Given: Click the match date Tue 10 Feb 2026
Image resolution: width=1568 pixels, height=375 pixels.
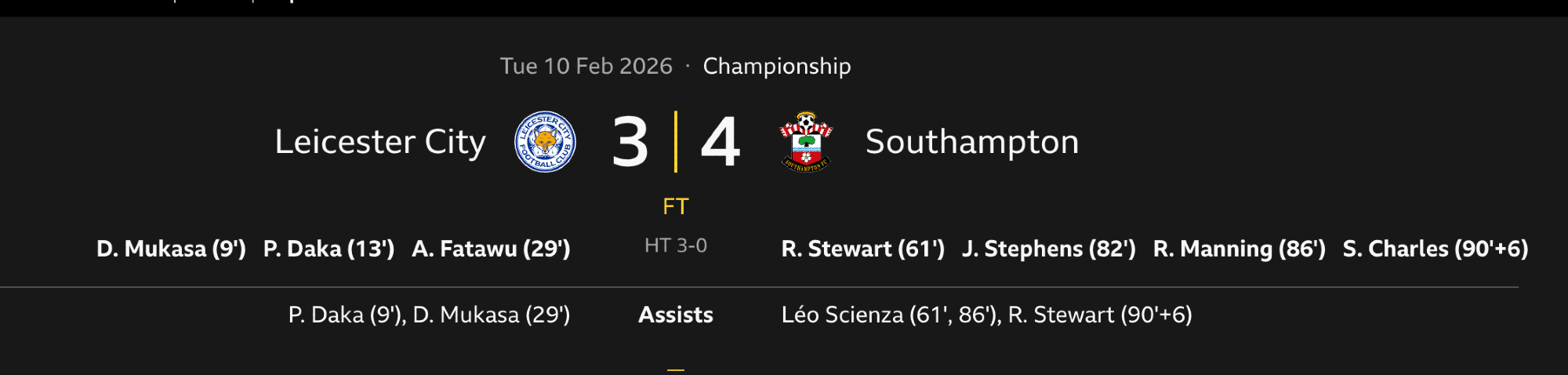Looking at the screenshot, I should (586, 66).
